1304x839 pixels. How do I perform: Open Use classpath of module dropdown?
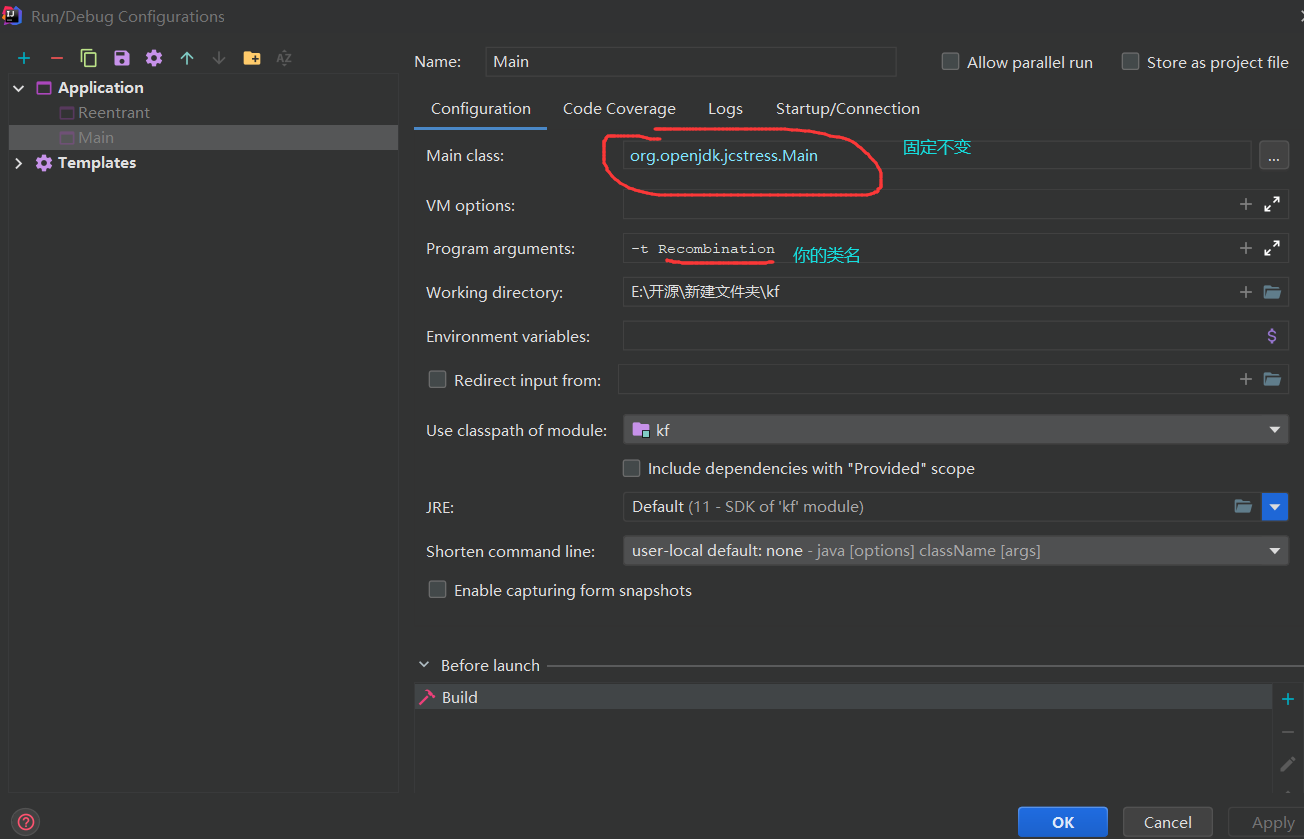956,429
